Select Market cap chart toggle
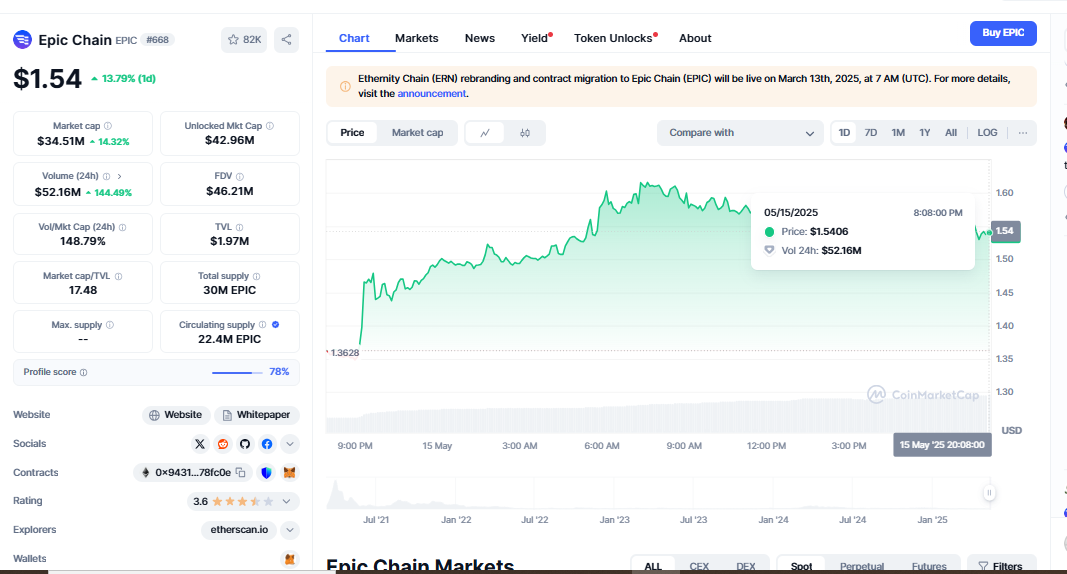Image resolution: width=1067 pixels, height=574 pixels. point(417,133)
